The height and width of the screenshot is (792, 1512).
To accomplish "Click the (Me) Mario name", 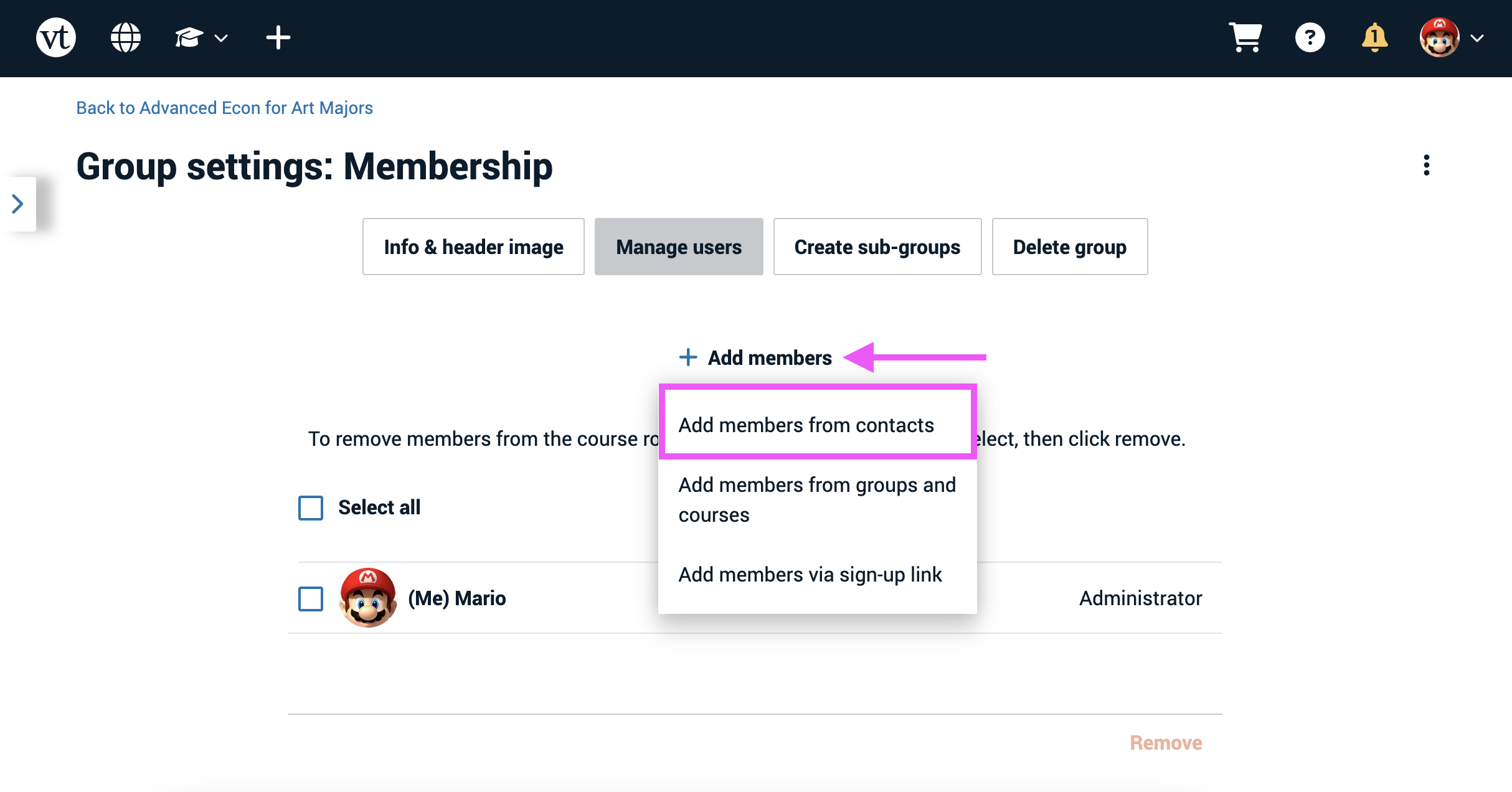I will [x=457, y=598].
